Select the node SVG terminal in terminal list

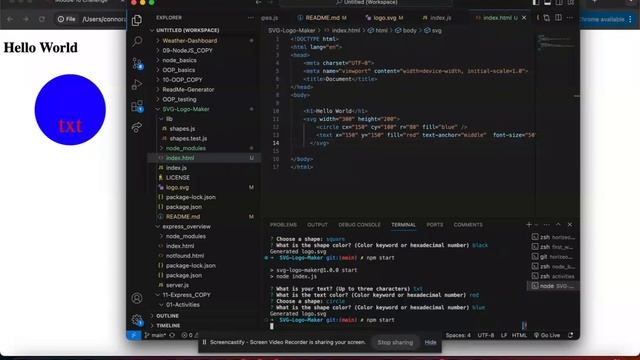(x=553, y=286)
